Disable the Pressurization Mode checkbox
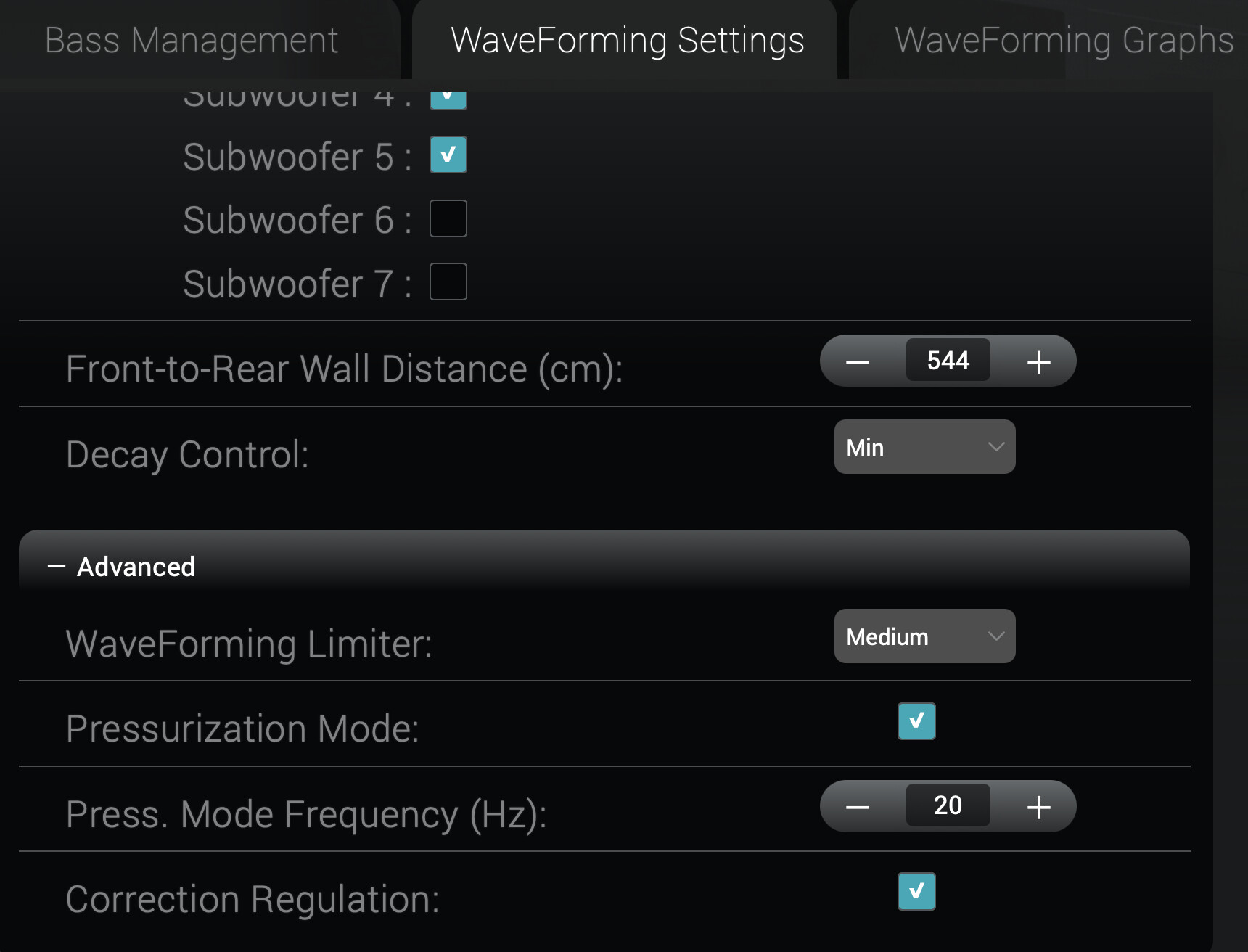This screenshot has height=952, width=1248. pyautogui.click(x=916, y=721)
